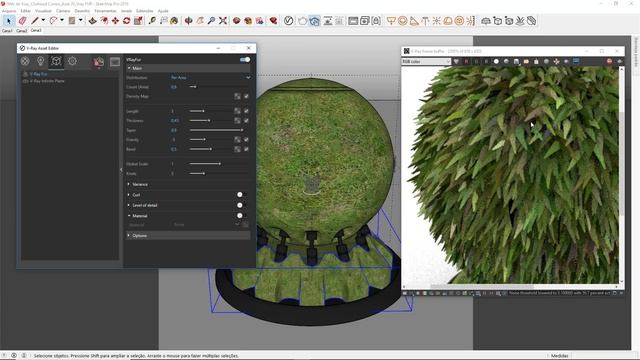Image resolution: width=640 pixels, height=360 pixels.
Task: Start V-Ray render with teapot icon
Action: [x=302, y=20]
